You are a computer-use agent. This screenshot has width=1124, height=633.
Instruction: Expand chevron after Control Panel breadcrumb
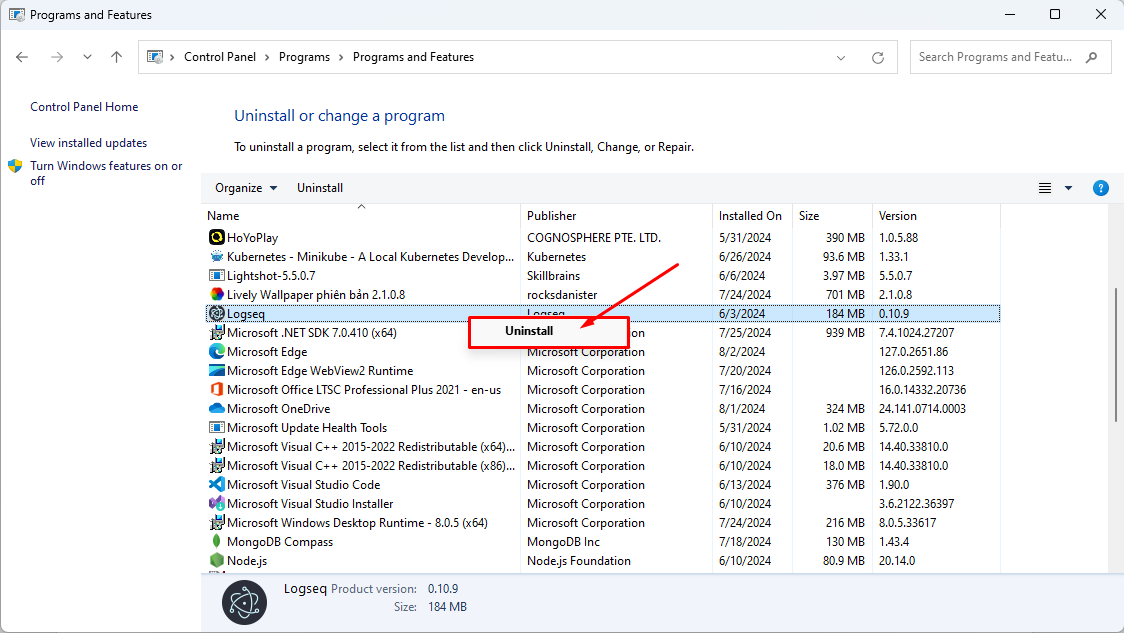267,57
